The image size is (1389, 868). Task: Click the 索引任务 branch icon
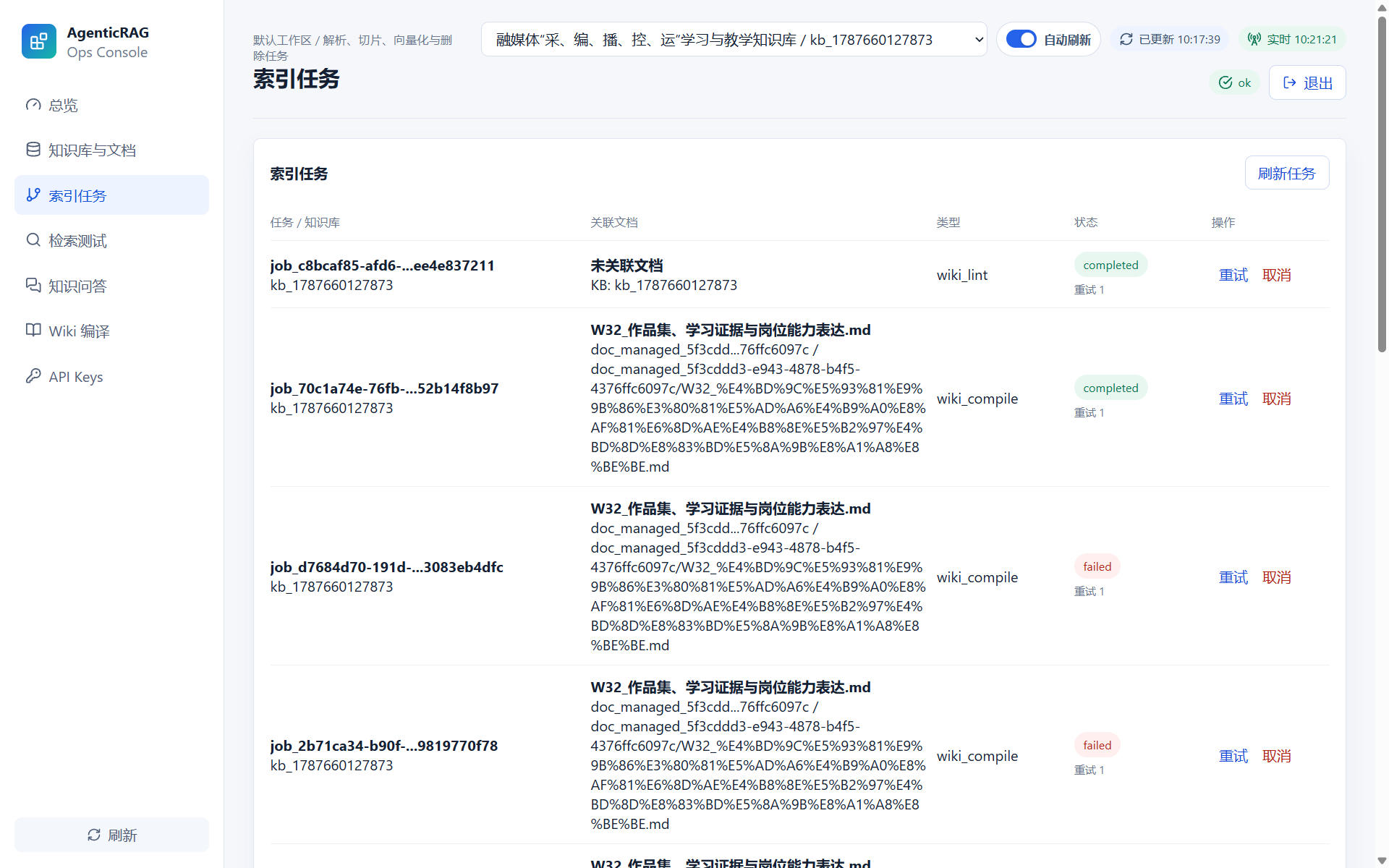33,195
